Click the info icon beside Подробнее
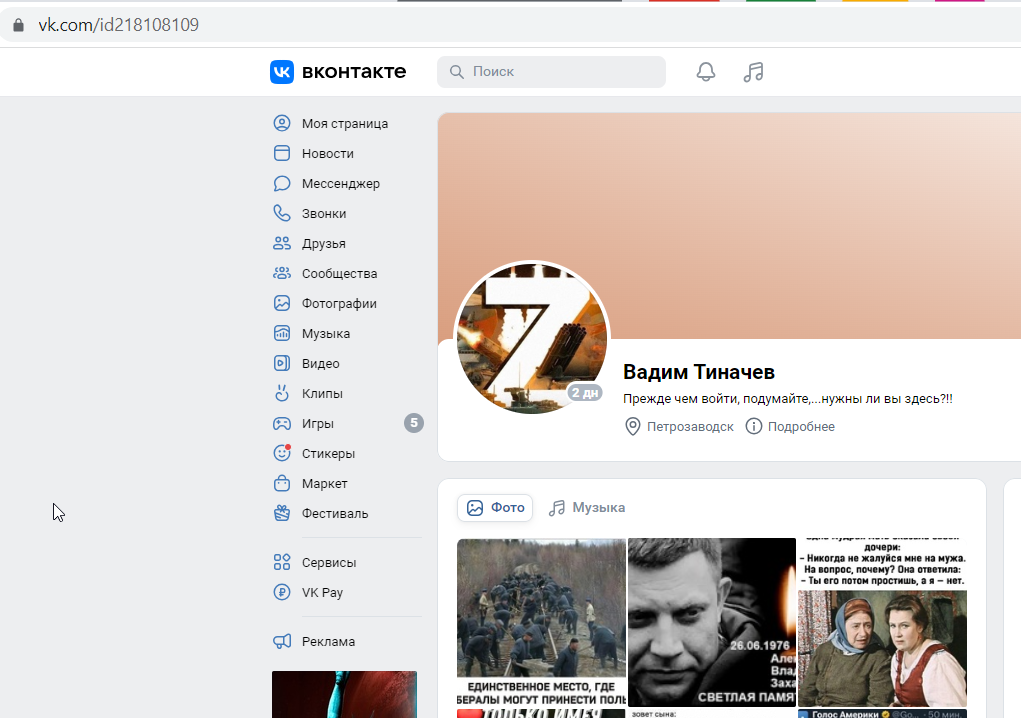The width and height of the screenshot is (1021, 718). [x=753, y=426]
